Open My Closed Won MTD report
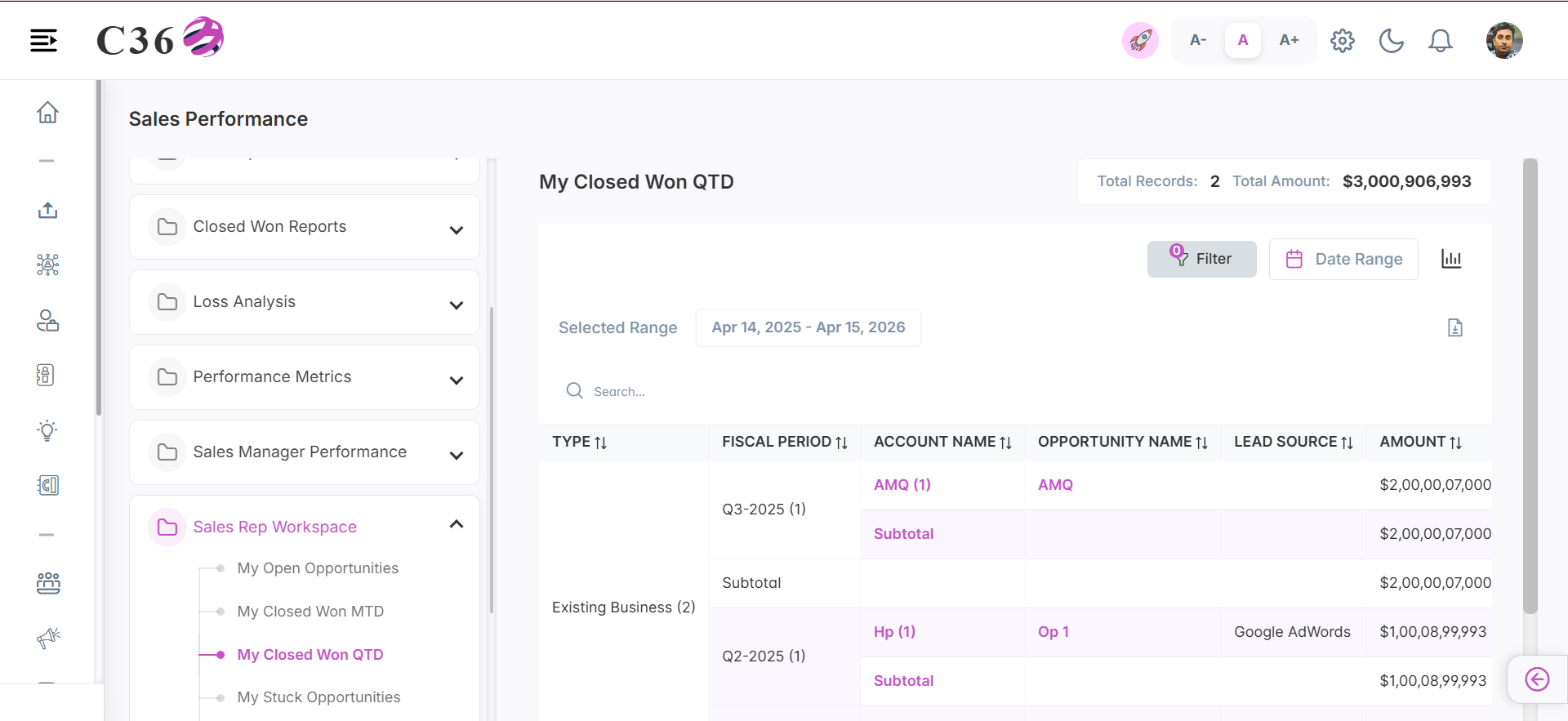This screenshot has width=1568, height=721. (x=310, y=612)
